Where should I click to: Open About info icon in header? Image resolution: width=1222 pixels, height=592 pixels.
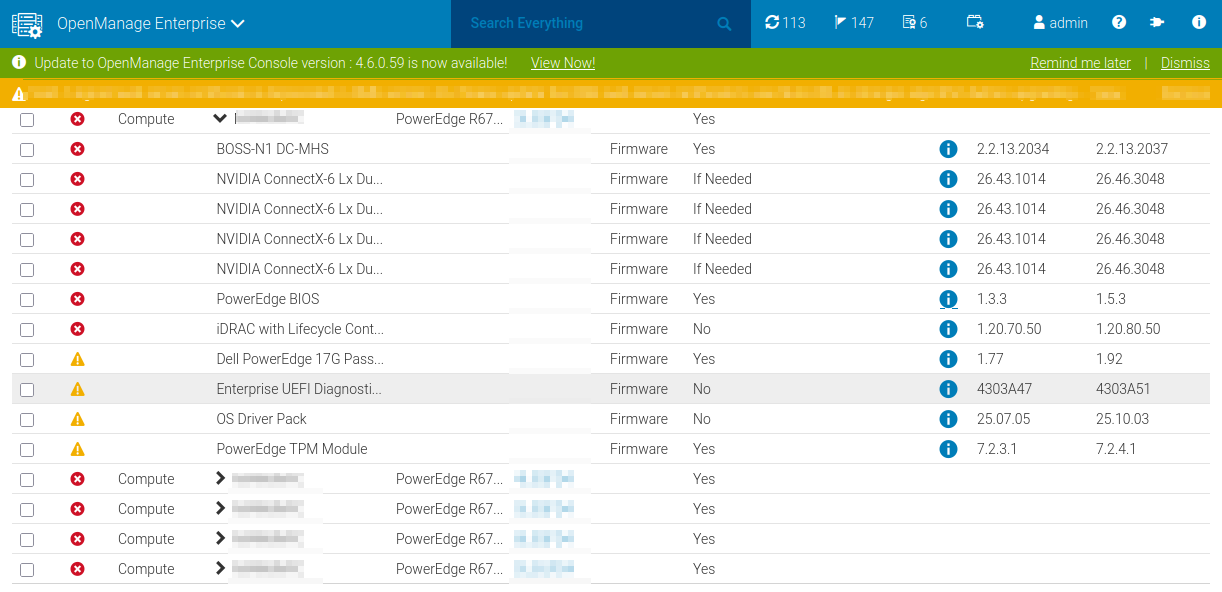[x=1199, y=22]
